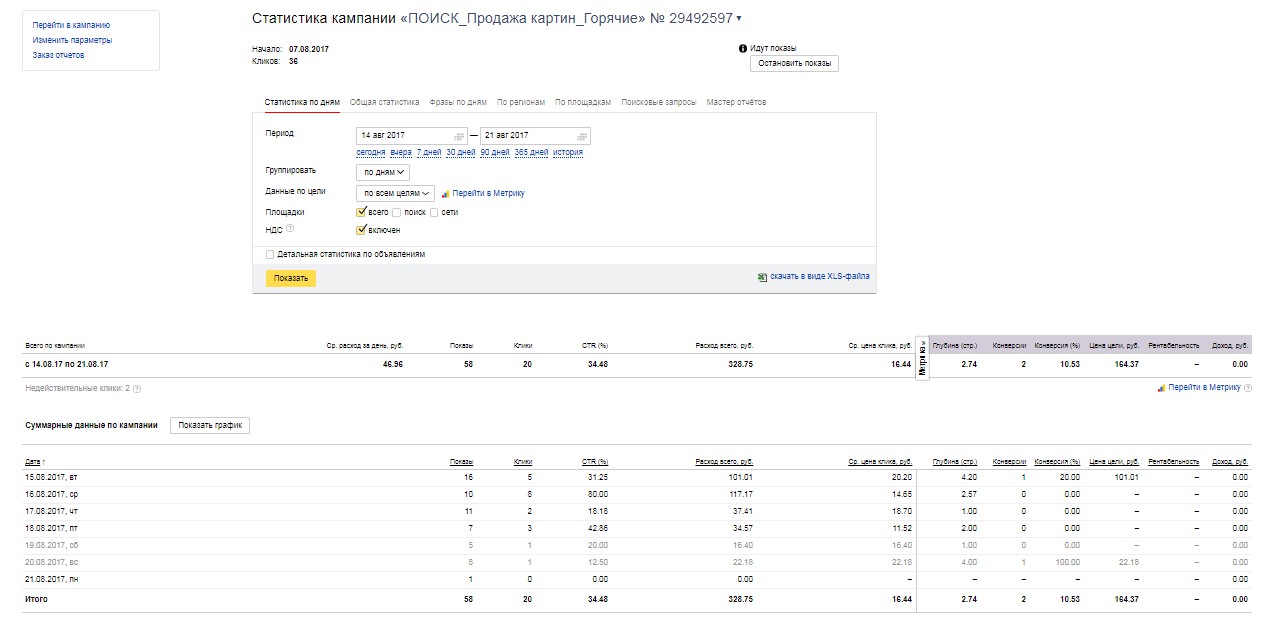Open calendar icon in end date field
The image size is (1271, 625).
click(583, 136)
